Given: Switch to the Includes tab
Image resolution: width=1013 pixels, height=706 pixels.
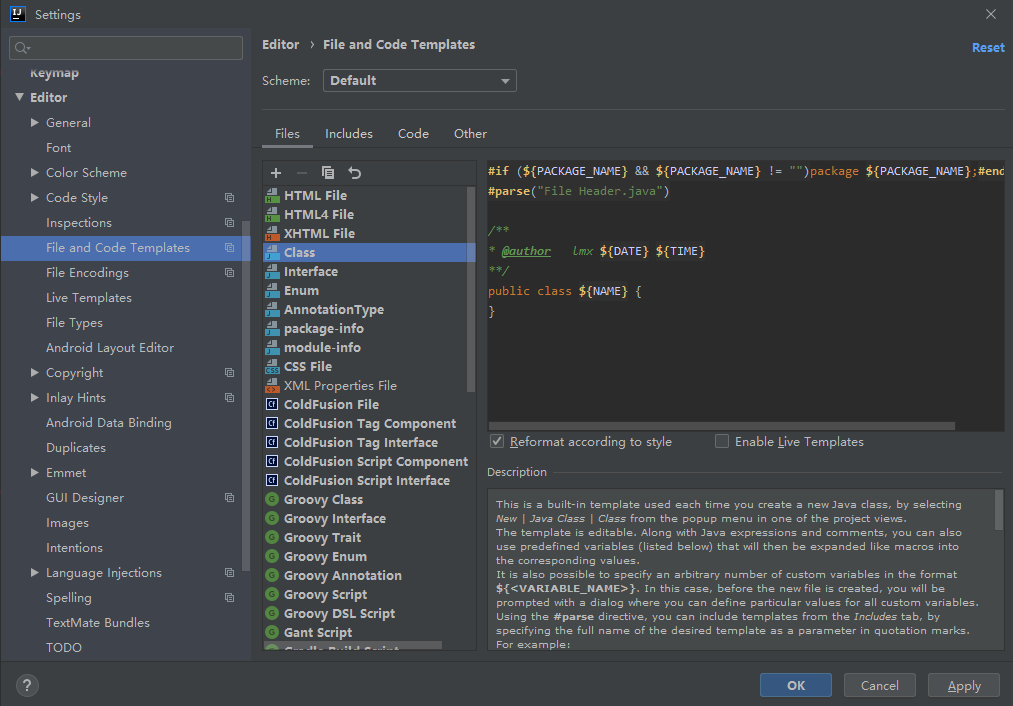Looking at the screenshot, I should (x=349, y=134).
